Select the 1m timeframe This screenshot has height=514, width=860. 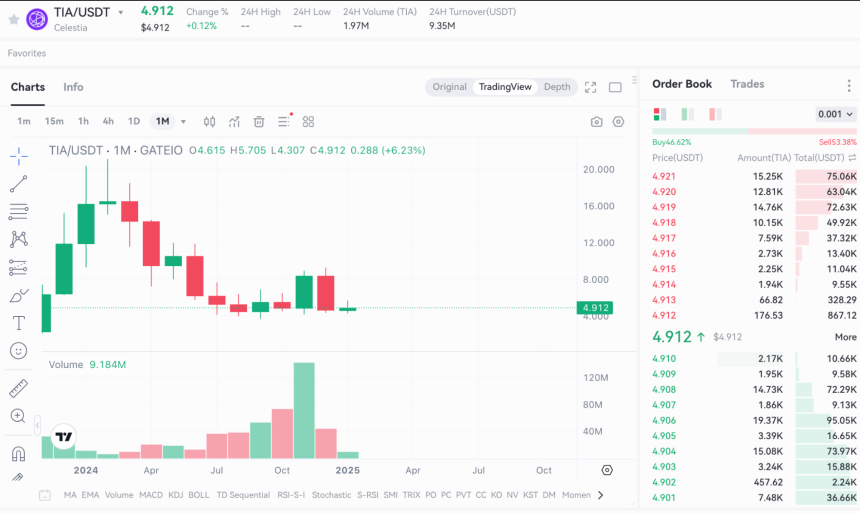[x=24, y=121]
